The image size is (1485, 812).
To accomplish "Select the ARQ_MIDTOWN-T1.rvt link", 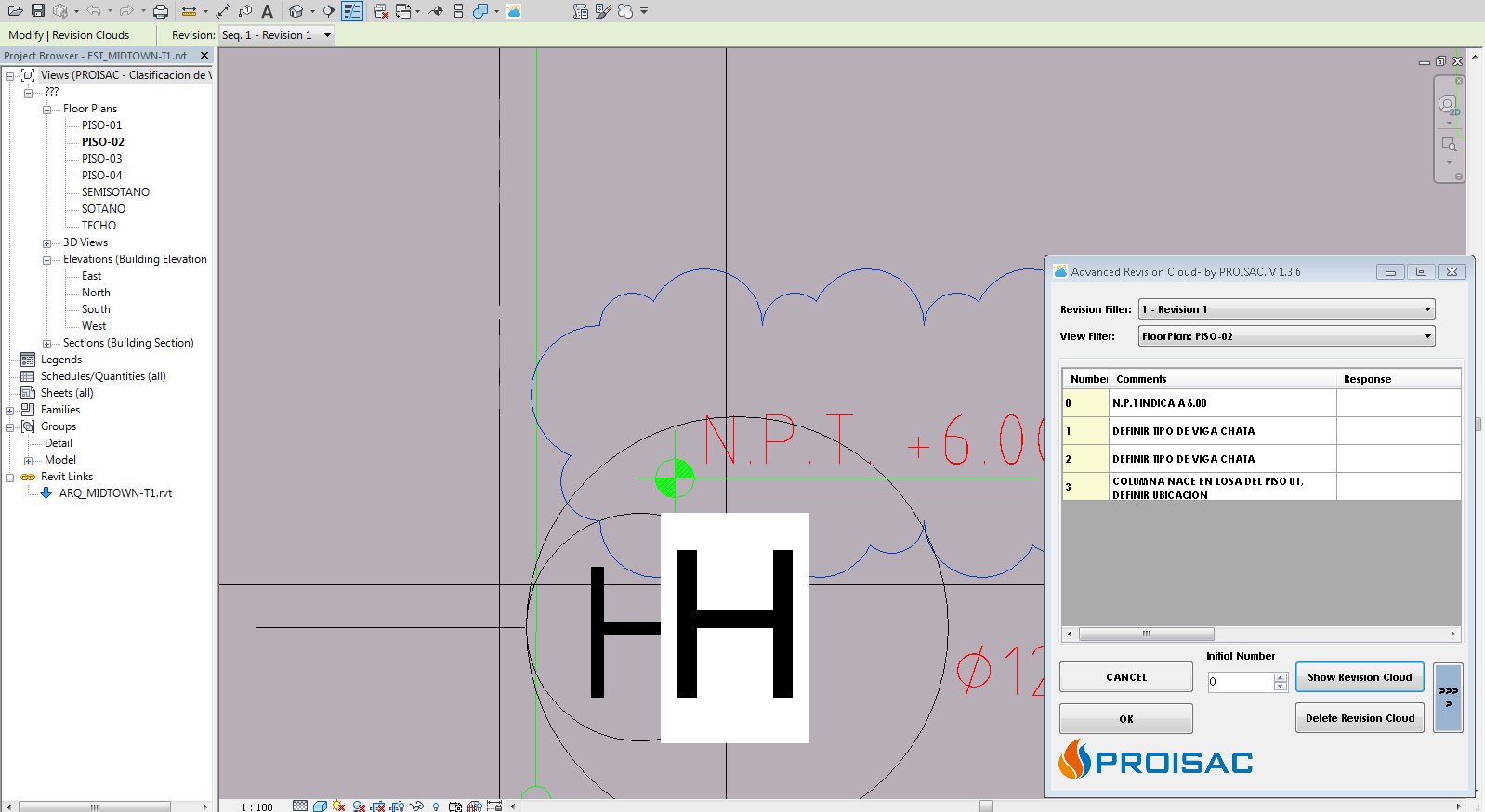I will 115,493.
